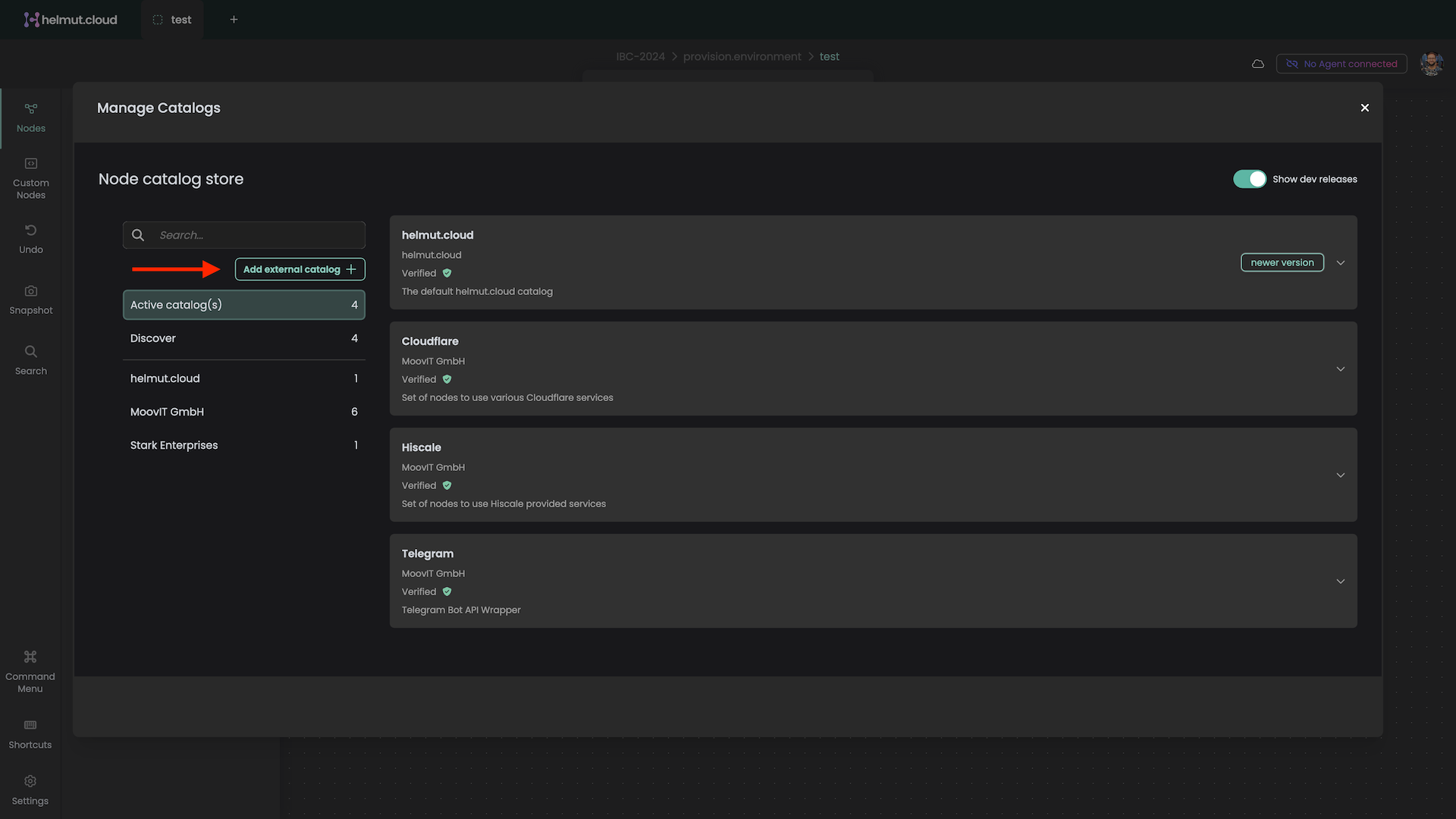Image resolution: width=1456 pixels, height=819 pixels.
Task: Click Add external catalog button
Action: (300, 269)
